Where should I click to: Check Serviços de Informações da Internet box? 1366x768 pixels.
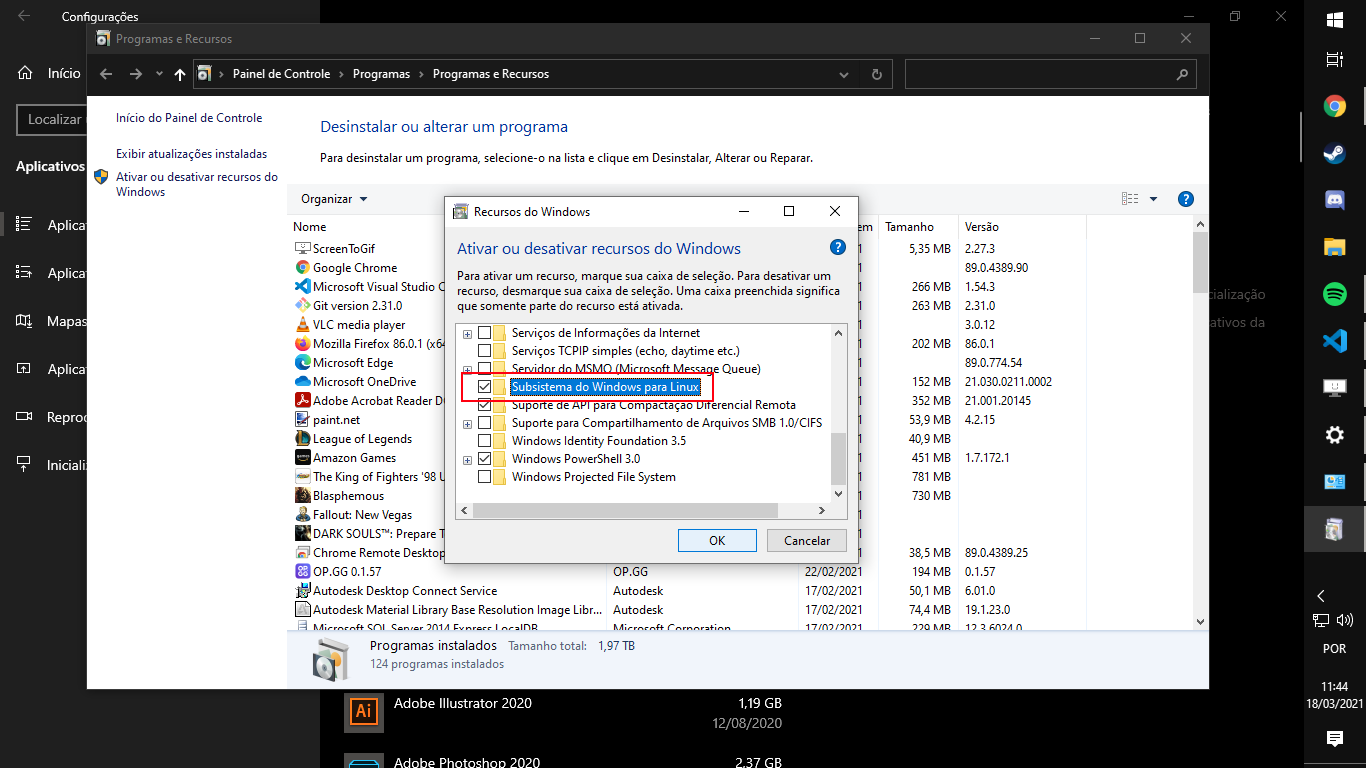click(484, 333)
